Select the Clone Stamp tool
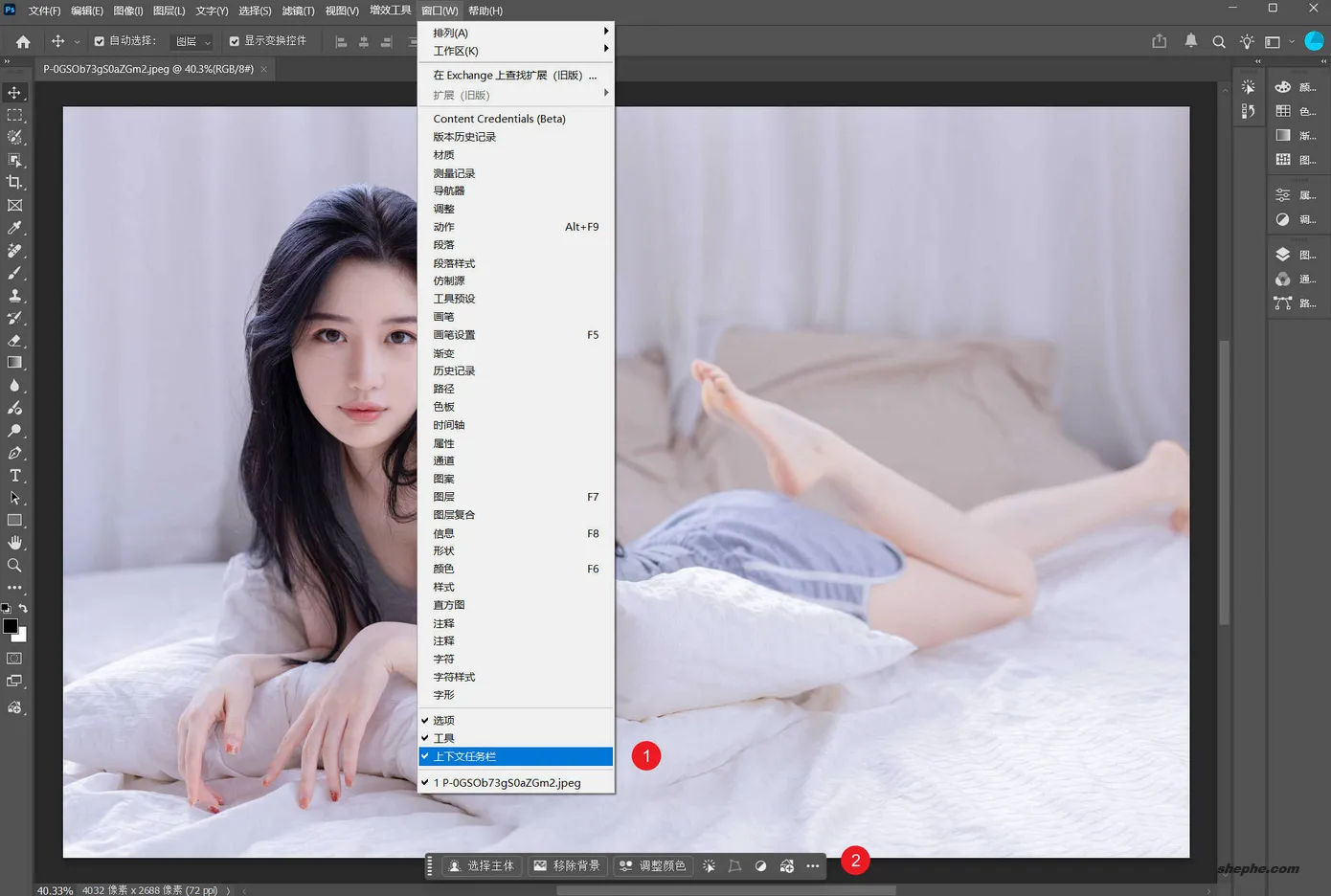Viewport: 1331px width, 896px height. (x=14, y=295)
